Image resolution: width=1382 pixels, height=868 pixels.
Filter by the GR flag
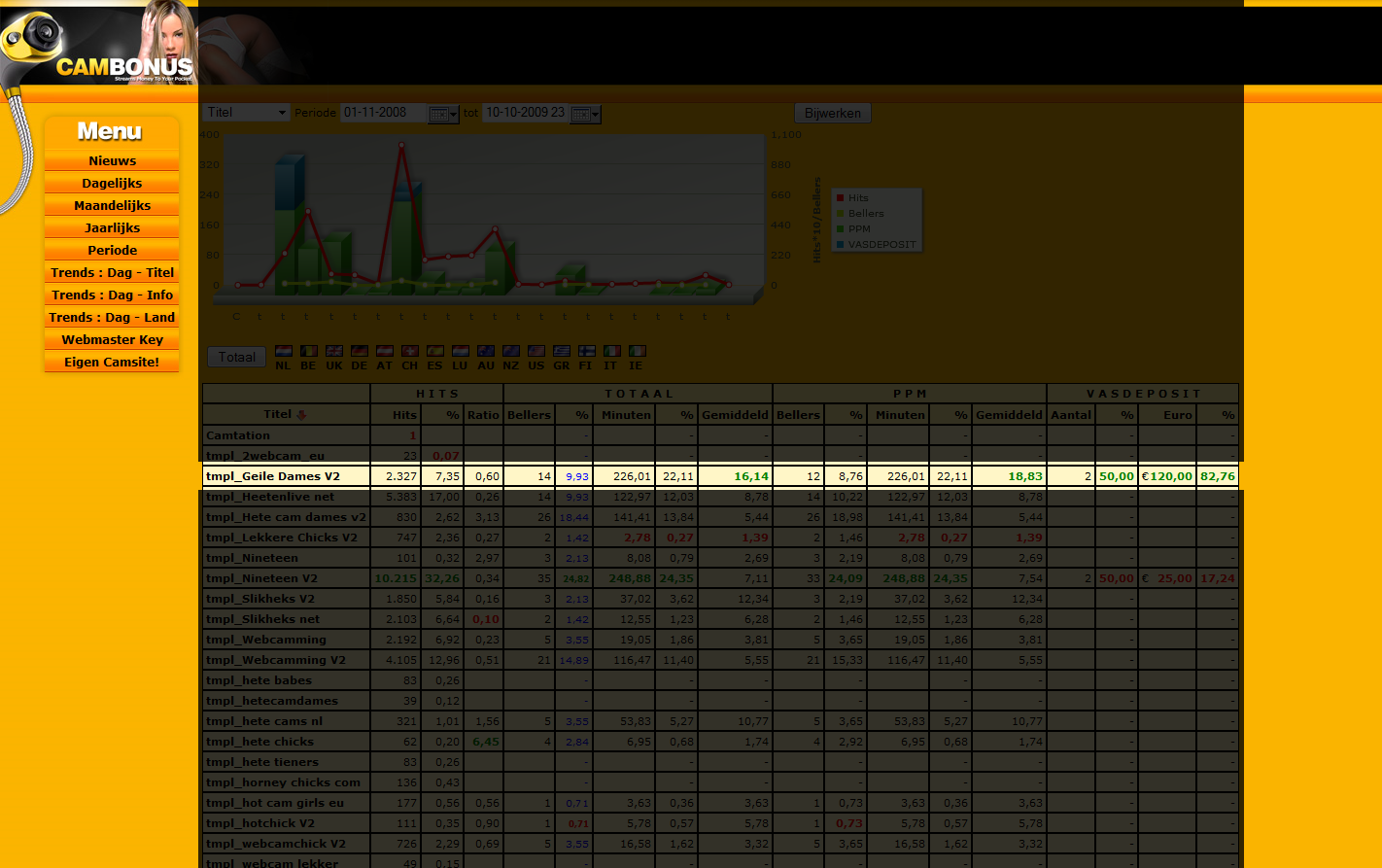point(562,351)
